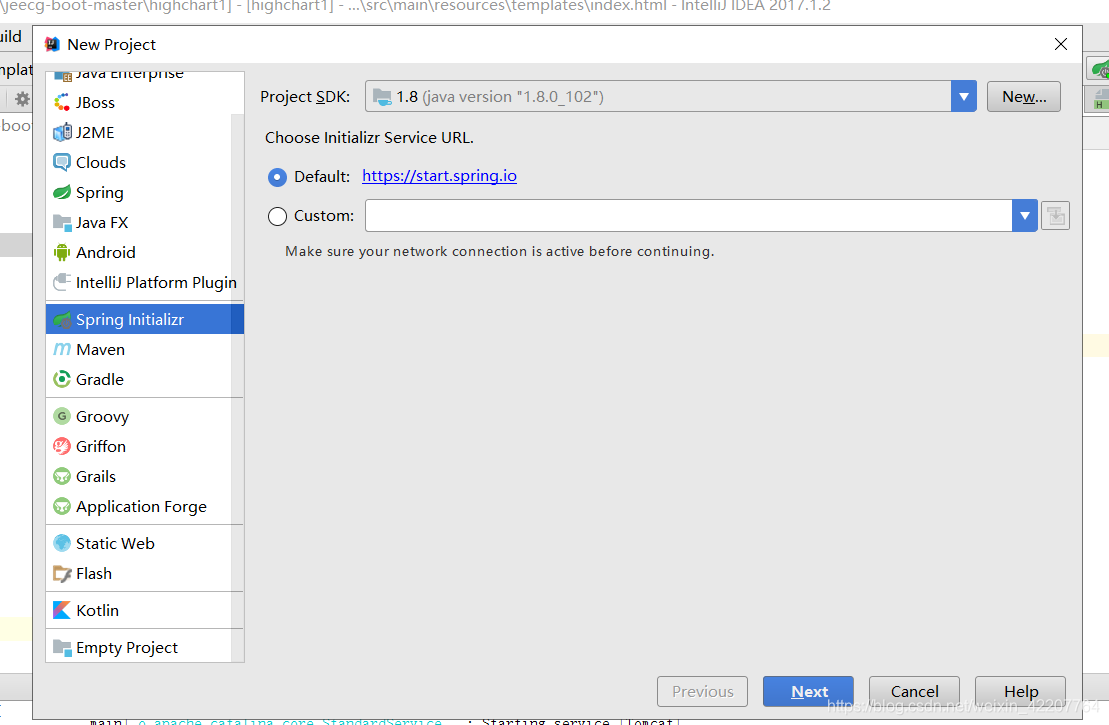
Task: Click the New... SDK button
Action: 1023,97
